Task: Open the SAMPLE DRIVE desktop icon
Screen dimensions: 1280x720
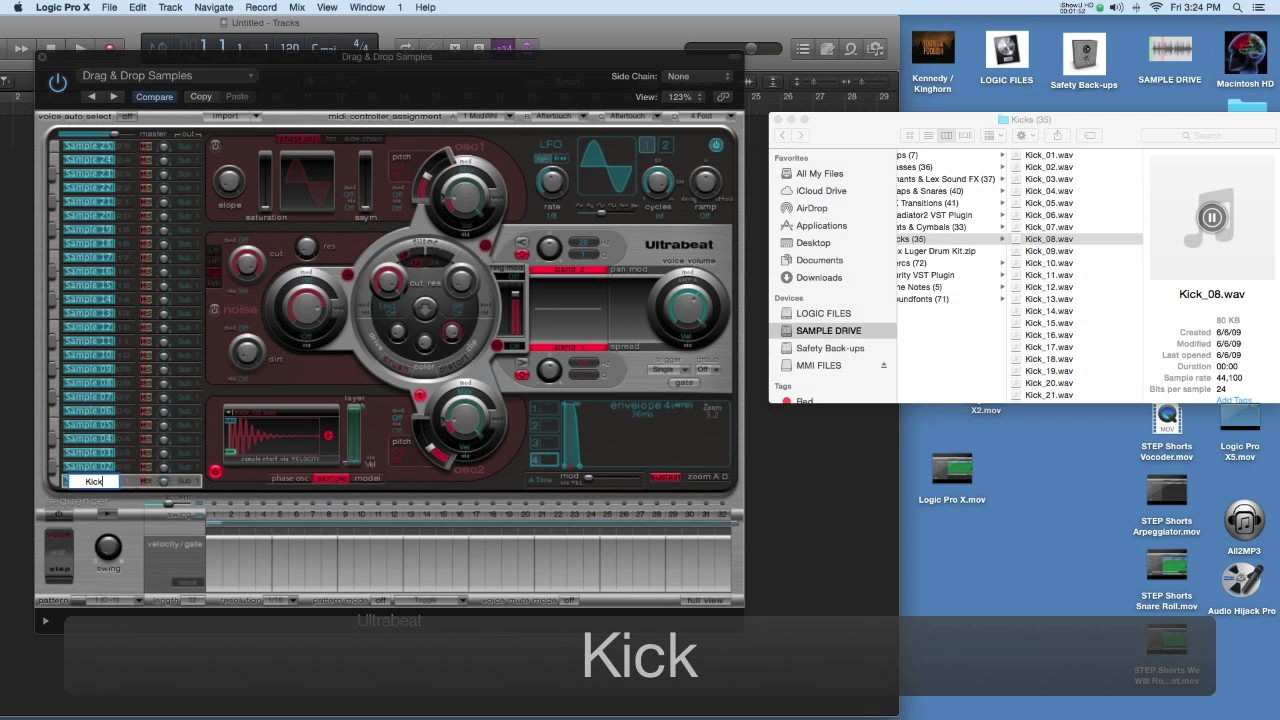Action: [1170, 51]
